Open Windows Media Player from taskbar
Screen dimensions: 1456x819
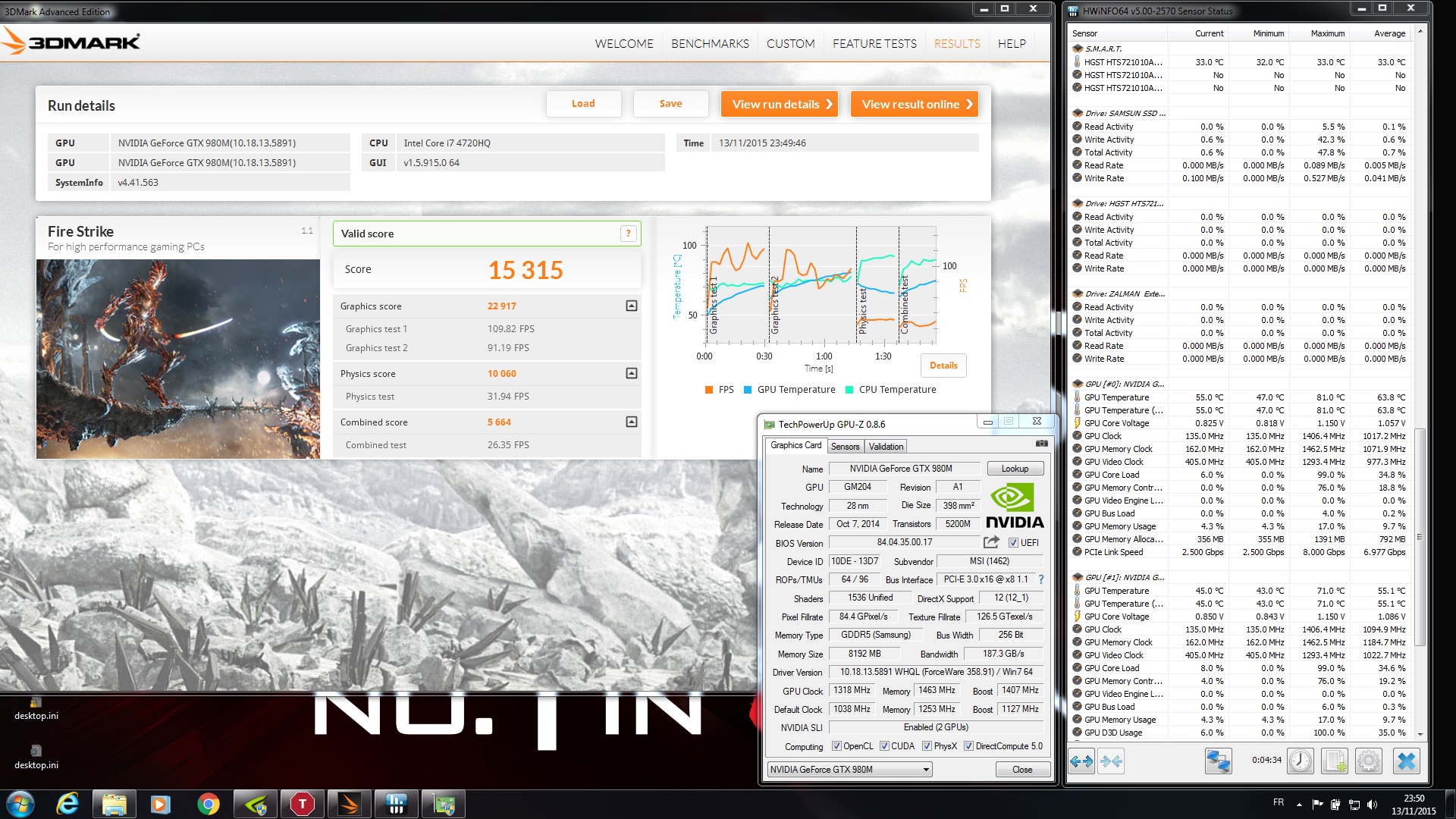coord(161,804)
